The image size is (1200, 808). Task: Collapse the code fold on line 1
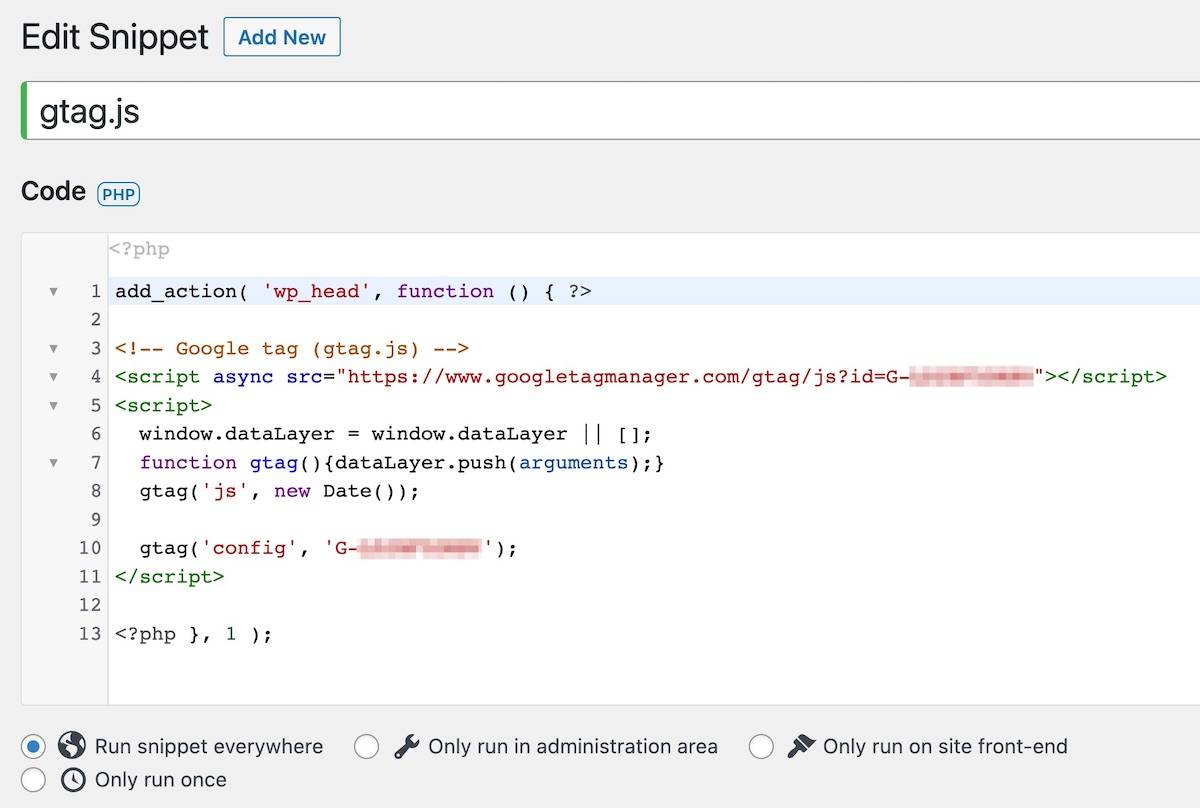click(53, 292)
